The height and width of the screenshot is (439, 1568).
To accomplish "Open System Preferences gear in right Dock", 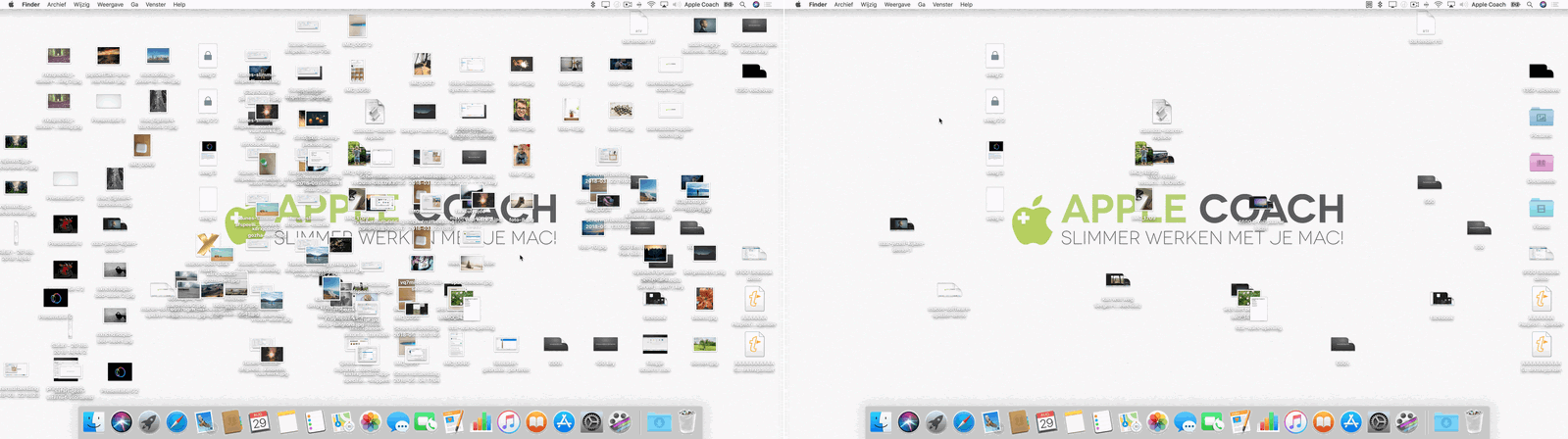I will (1379, 422).
